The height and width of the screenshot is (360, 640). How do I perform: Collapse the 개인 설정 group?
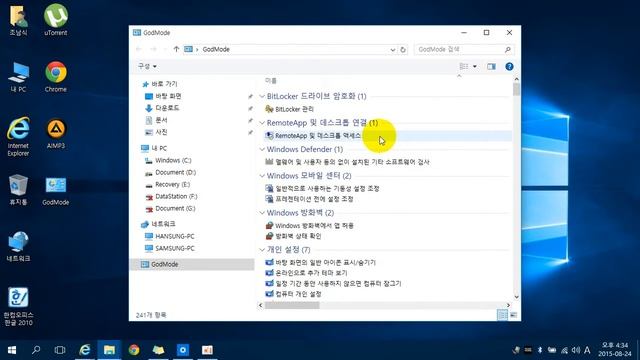[x=262, y=249]
